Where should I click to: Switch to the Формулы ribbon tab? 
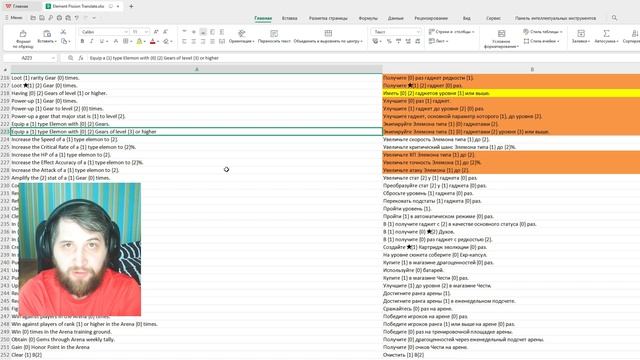pos(368,18)
